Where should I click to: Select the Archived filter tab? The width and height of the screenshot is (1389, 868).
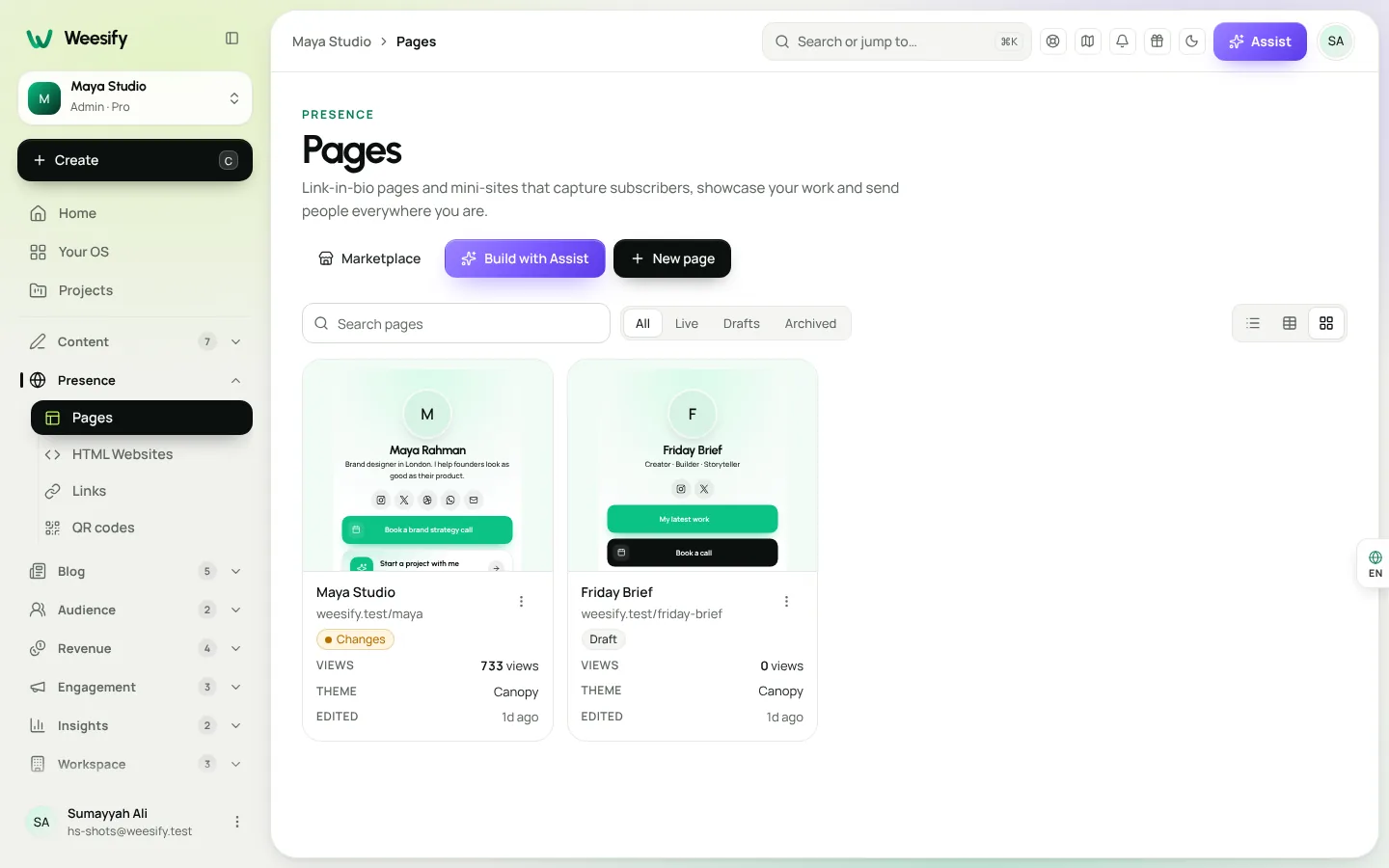(810, 324)
